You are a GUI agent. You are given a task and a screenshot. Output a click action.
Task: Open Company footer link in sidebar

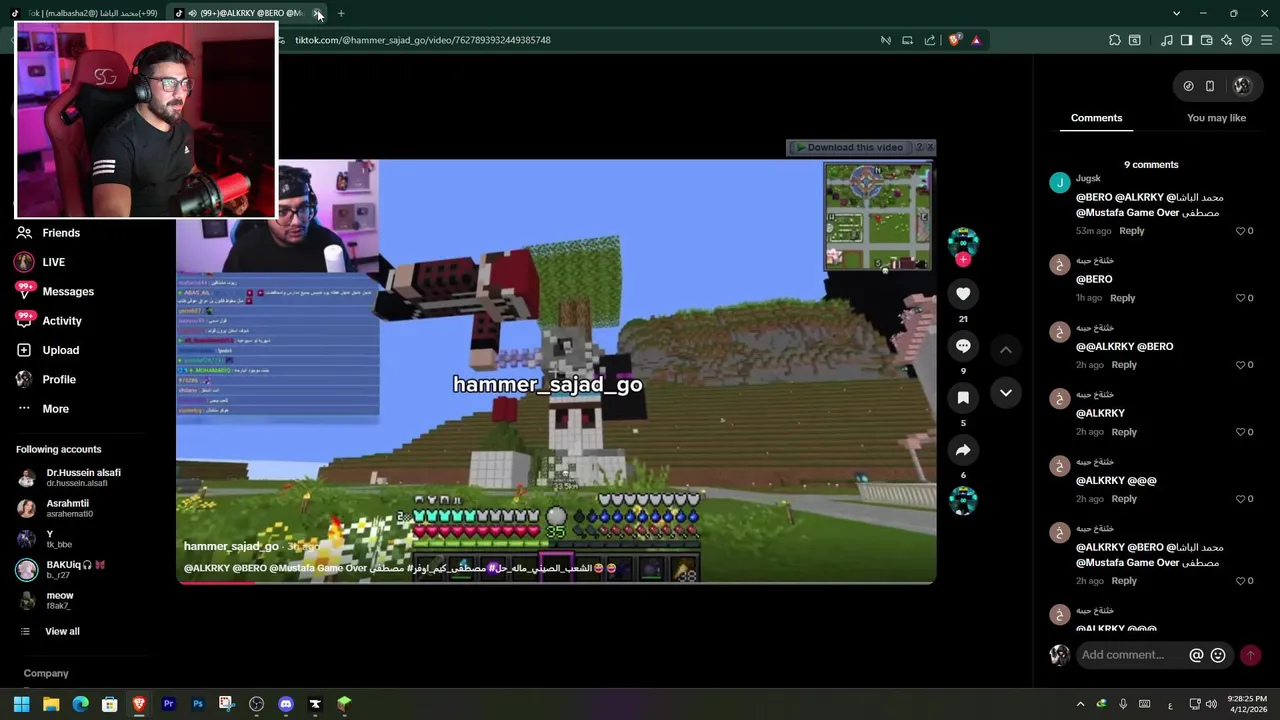[46, 673]
